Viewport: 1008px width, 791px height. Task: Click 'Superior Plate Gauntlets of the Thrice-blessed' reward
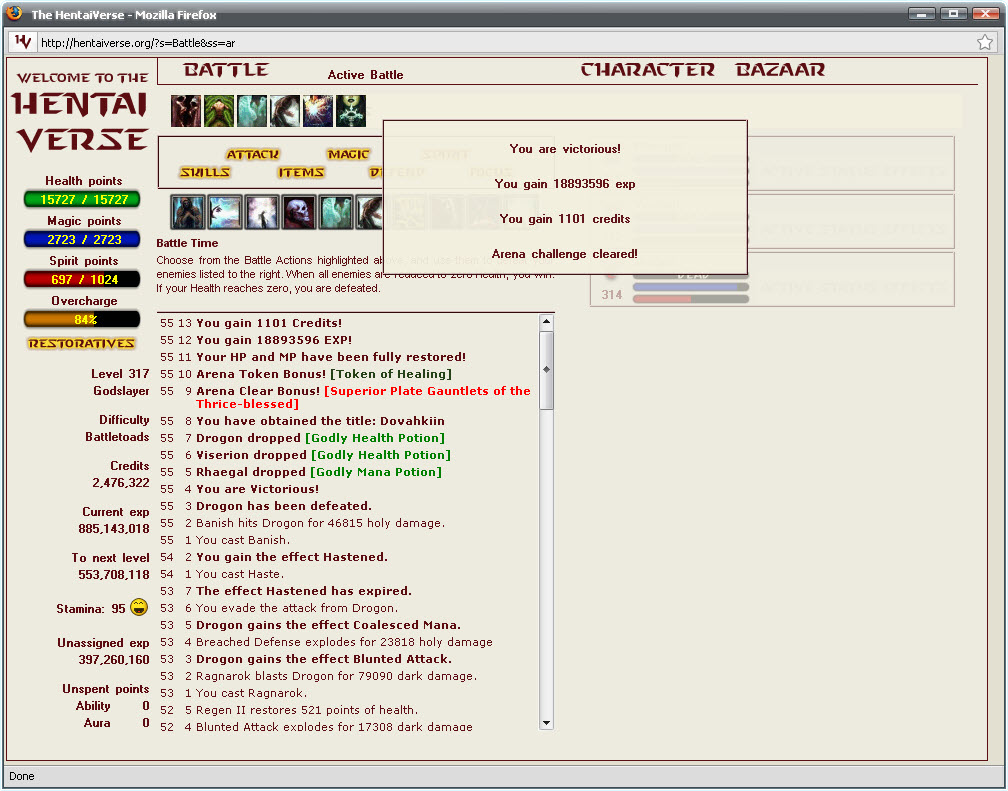click(363, 397)
